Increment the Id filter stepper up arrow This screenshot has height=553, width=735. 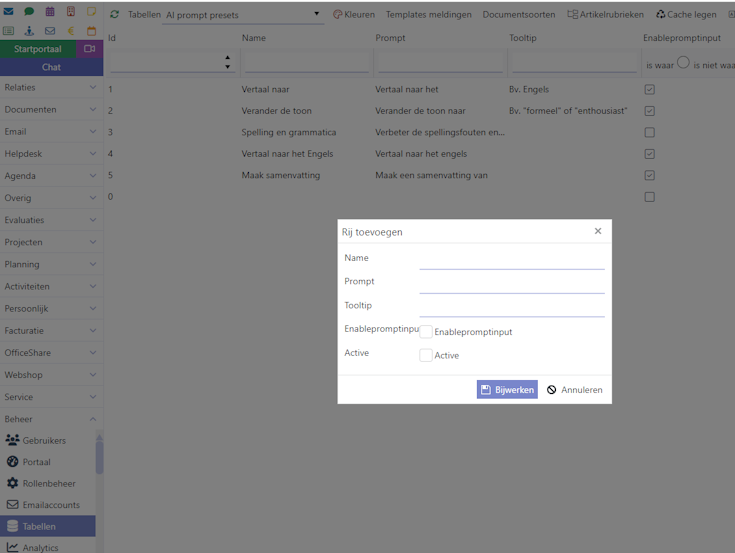[227, 58]
